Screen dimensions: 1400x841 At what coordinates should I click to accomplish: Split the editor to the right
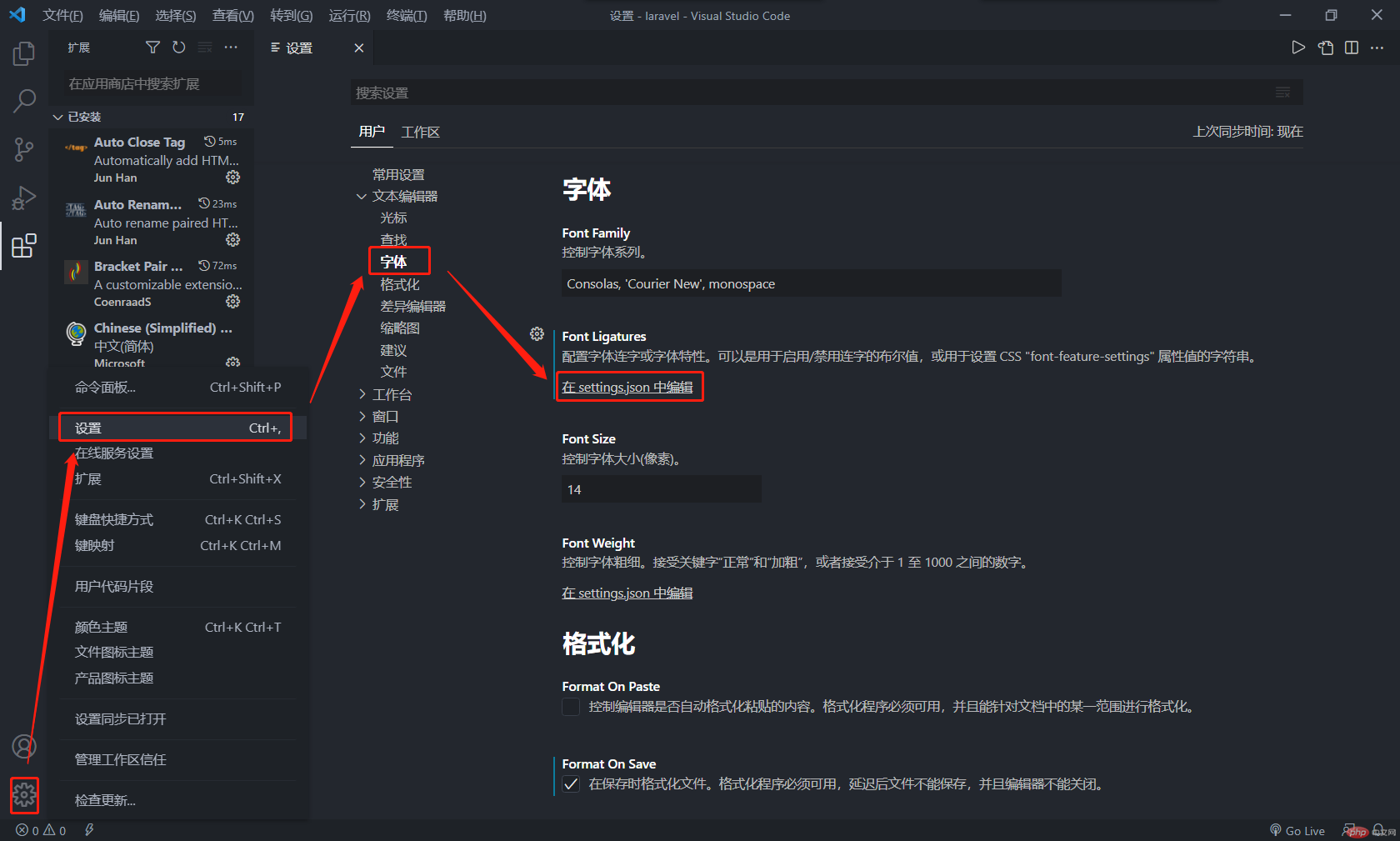point(1352,48)
